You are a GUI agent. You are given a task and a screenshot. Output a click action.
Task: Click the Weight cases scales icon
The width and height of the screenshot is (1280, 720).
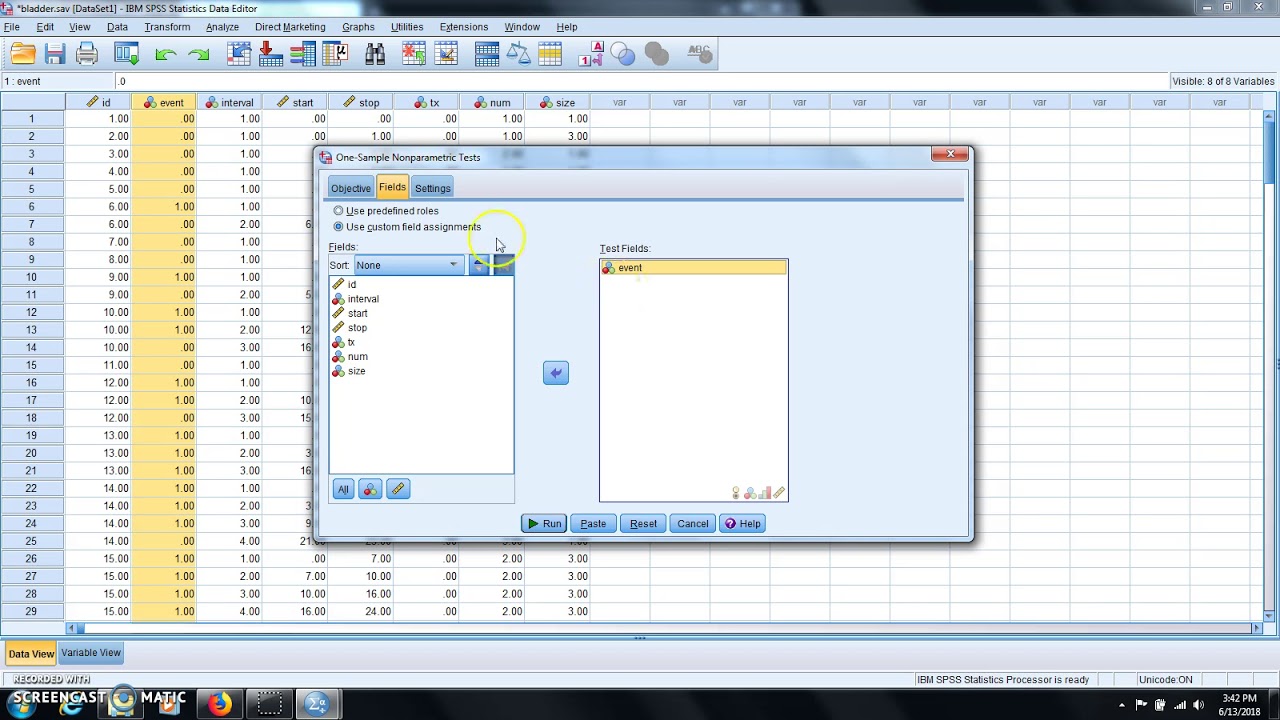(x=519, y=54)
